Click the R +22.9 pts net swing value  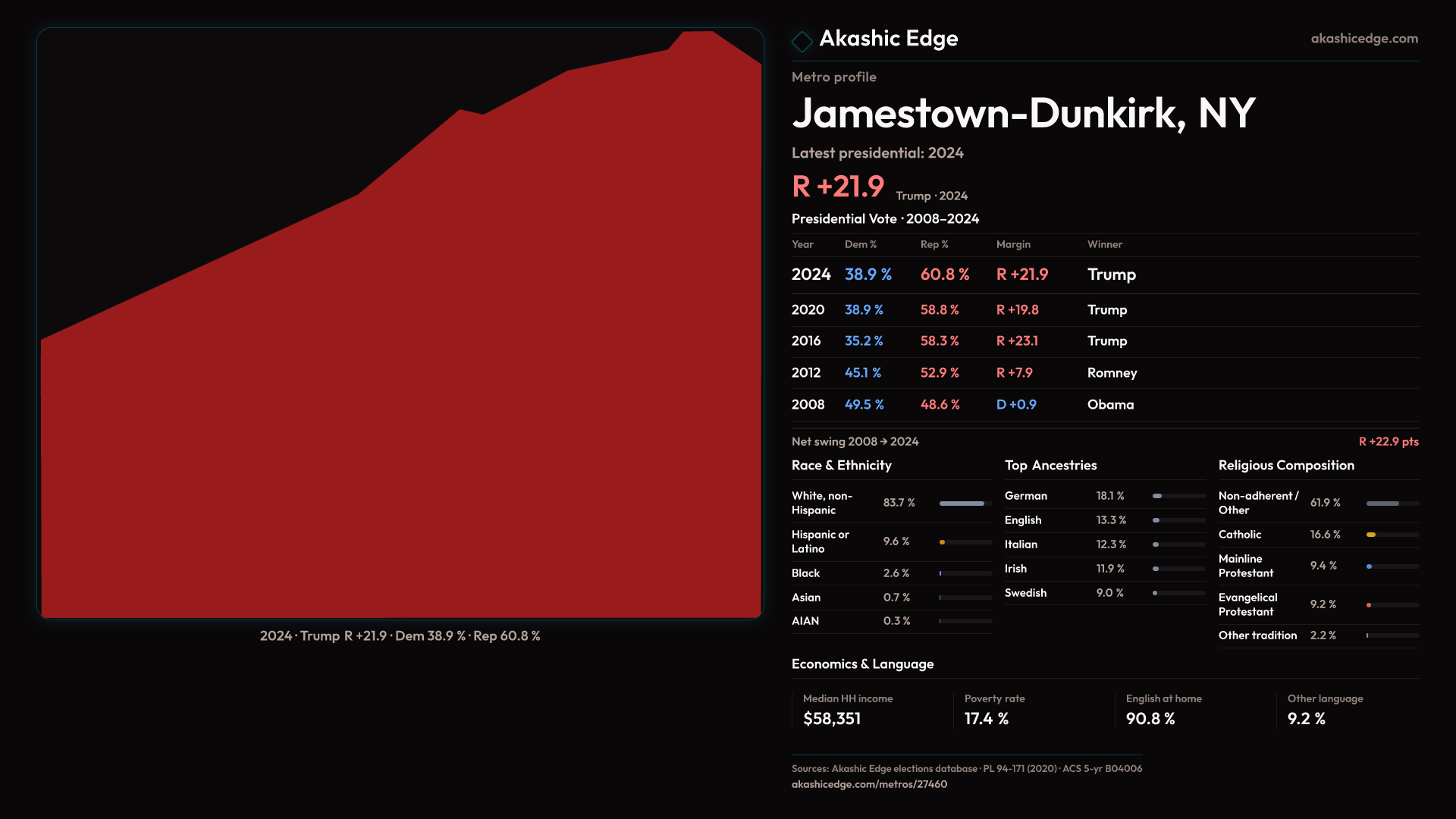(x=1388, y=441)
